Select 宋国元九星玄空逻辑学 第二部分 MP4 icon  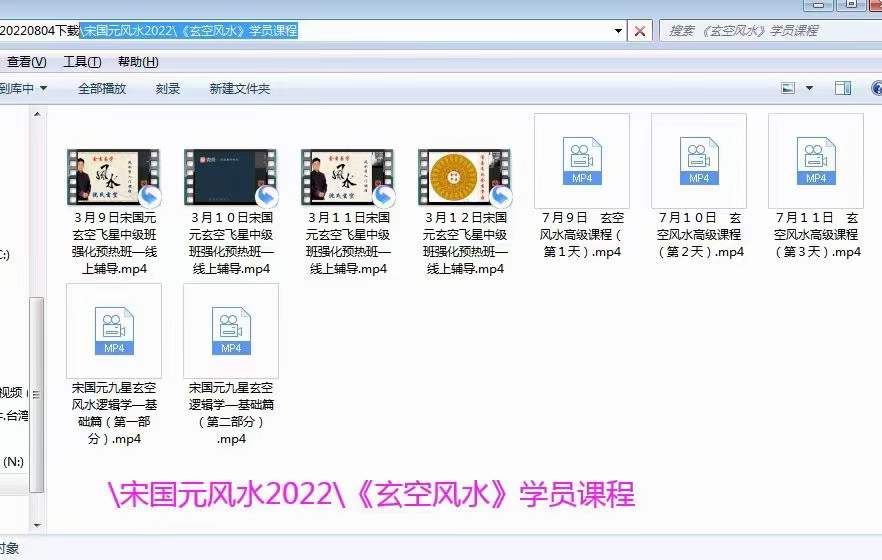[230, 330]
